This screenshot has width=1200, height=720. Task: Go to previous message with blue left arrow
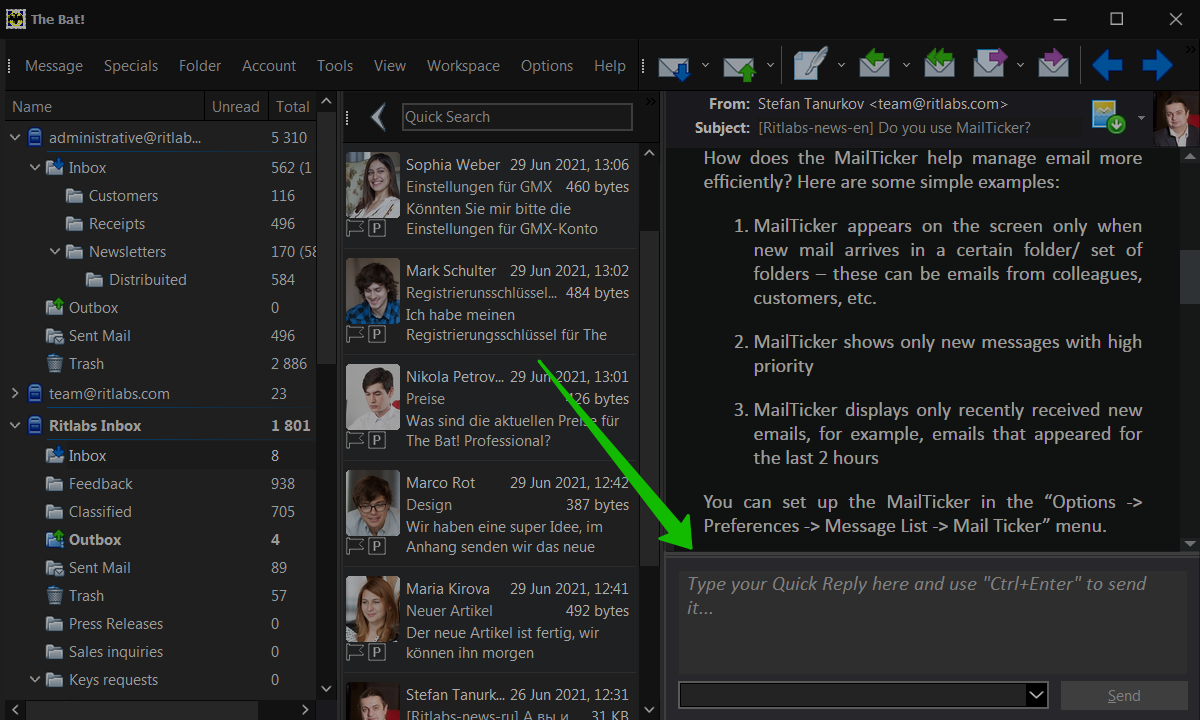[1106, 66]
